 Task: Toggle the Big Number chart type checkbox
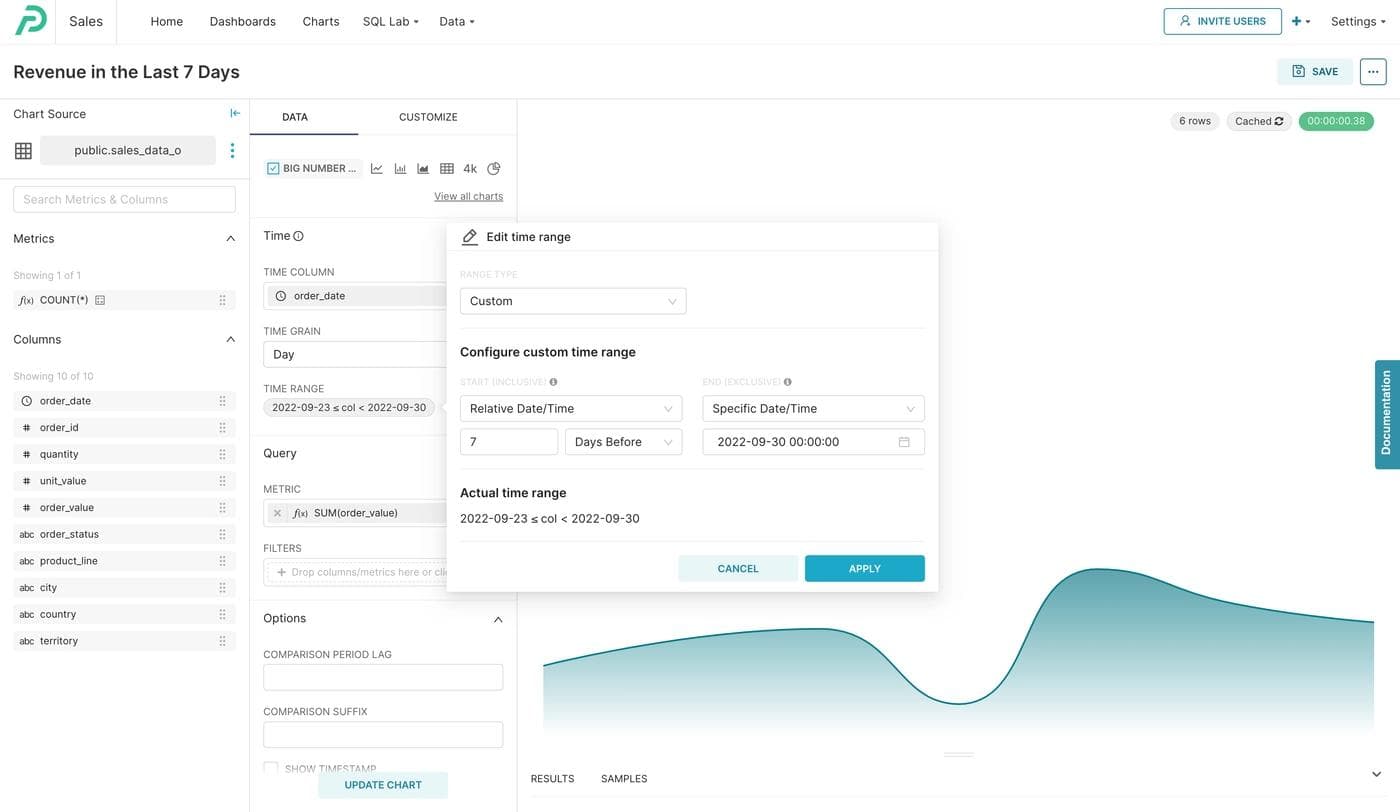[x=273, y=169]
